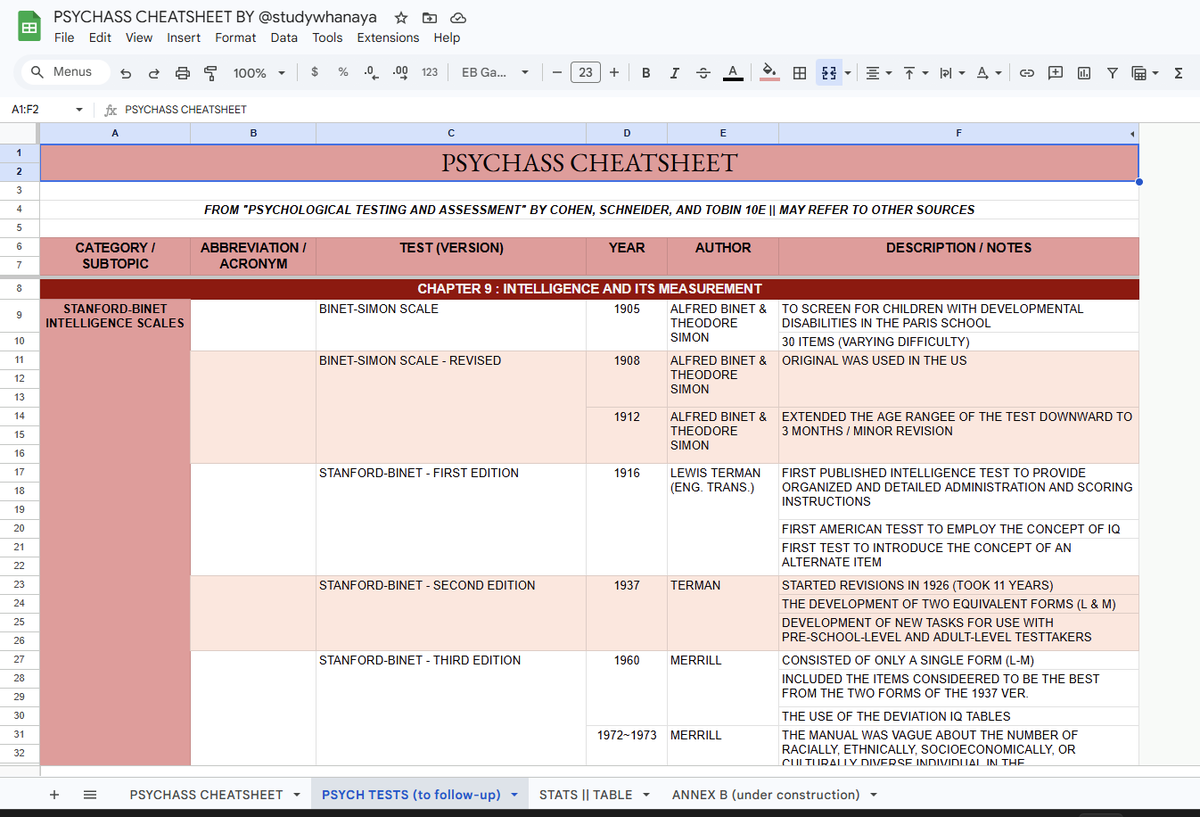
Task: Star the document
Action: (x=401, y=18)
